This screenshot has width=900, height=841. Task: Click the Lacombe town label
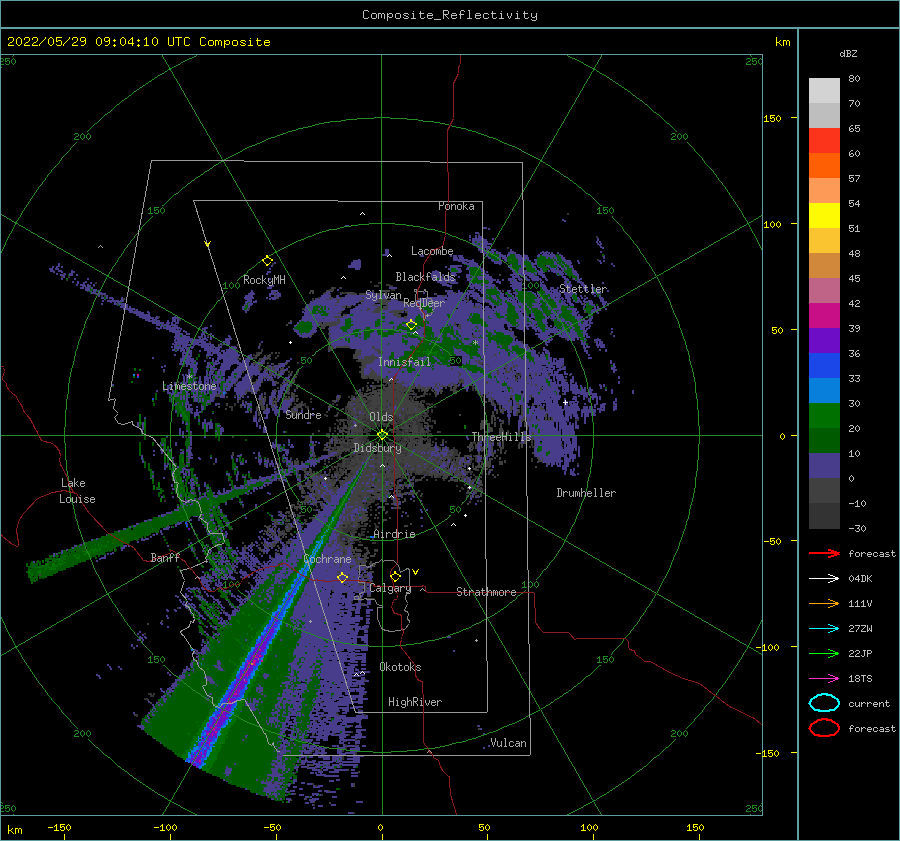point(432,251)
